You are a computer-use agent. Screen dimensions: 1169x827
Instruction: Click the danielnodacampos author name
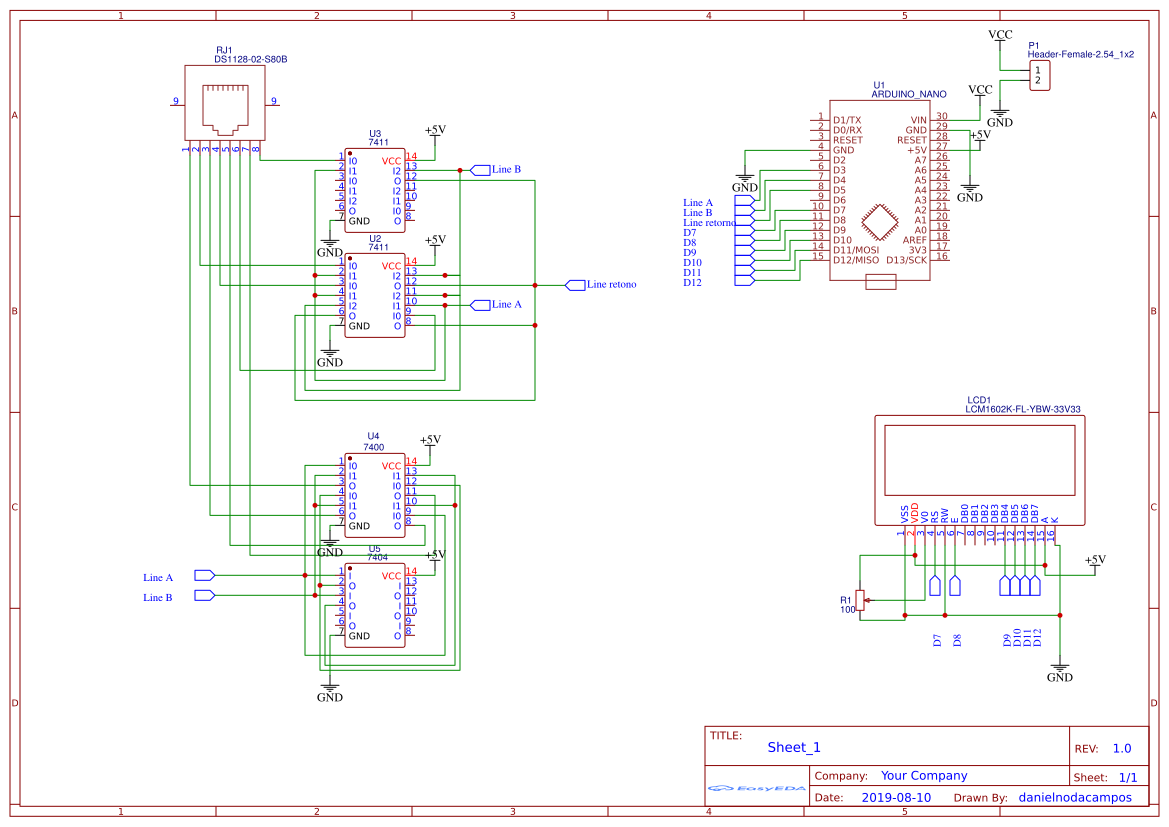[1075, 797]
